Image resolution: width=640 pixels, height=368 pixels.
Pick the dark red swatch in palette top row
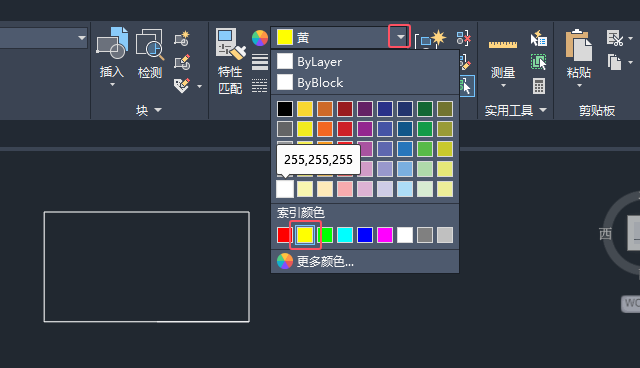(345, 109)
